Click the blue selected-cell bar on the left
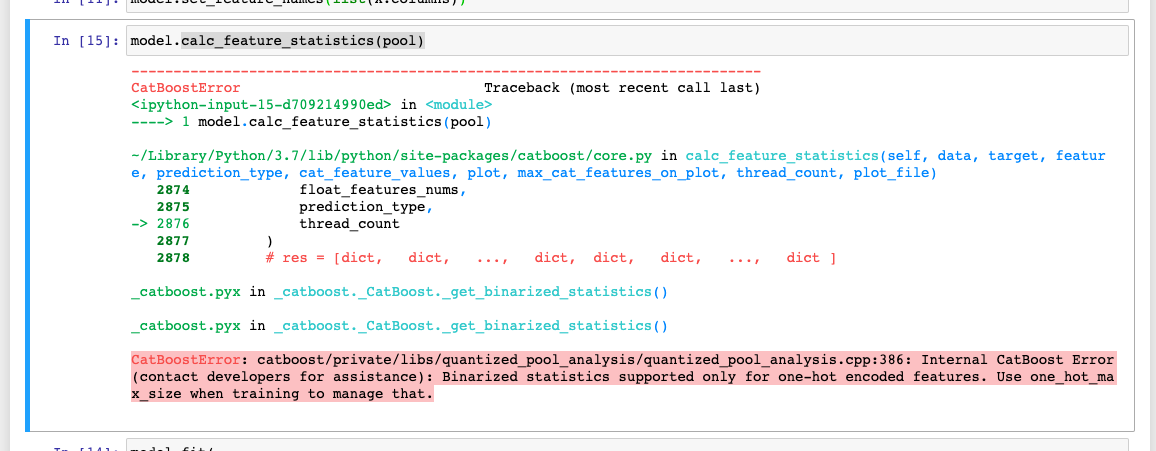The image size is (1156, 451). (x=28, y=226)
